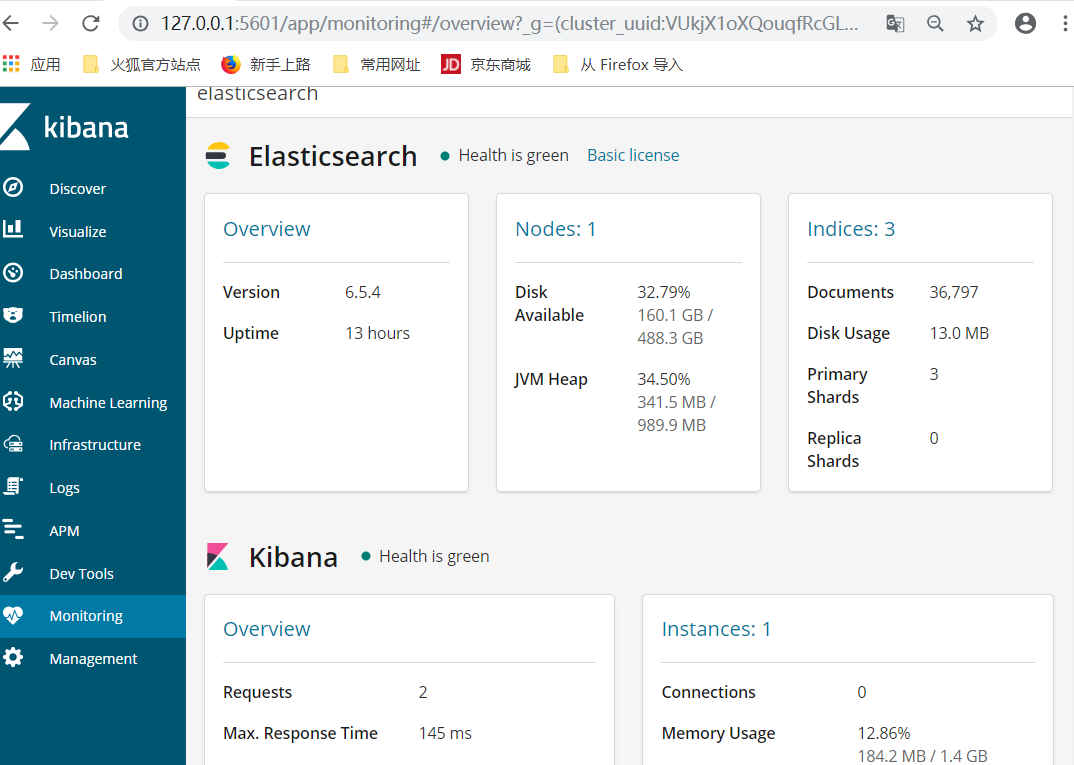Select Management menu item

pos(93,659)
